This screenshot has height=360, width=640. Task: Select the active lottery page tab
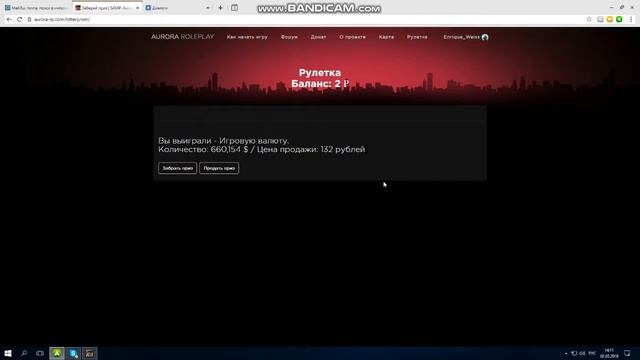pyautogui.click(x=107, y=8)
